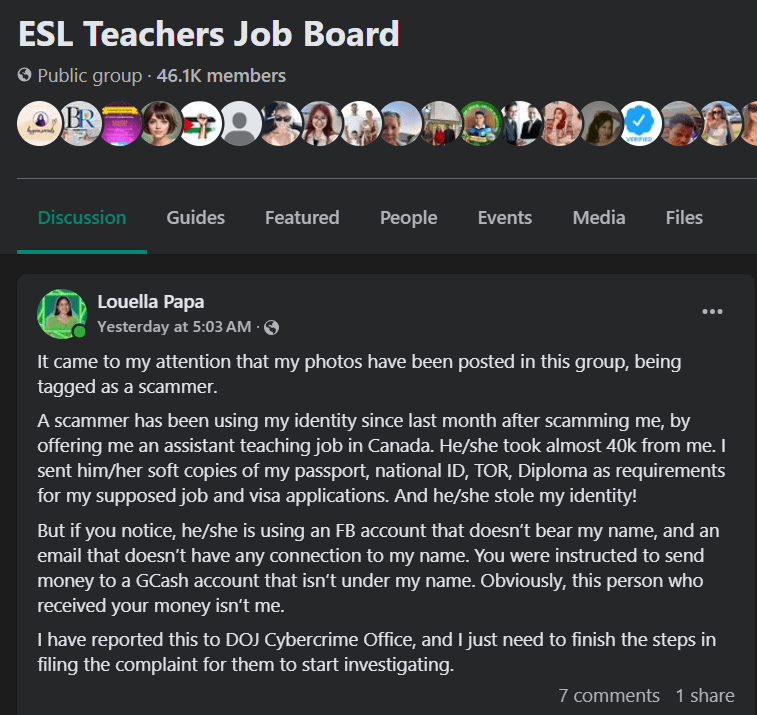Click the 'BR' logo member avatar
This screenshot has height=715, width=757.
[x=78, y=124]
